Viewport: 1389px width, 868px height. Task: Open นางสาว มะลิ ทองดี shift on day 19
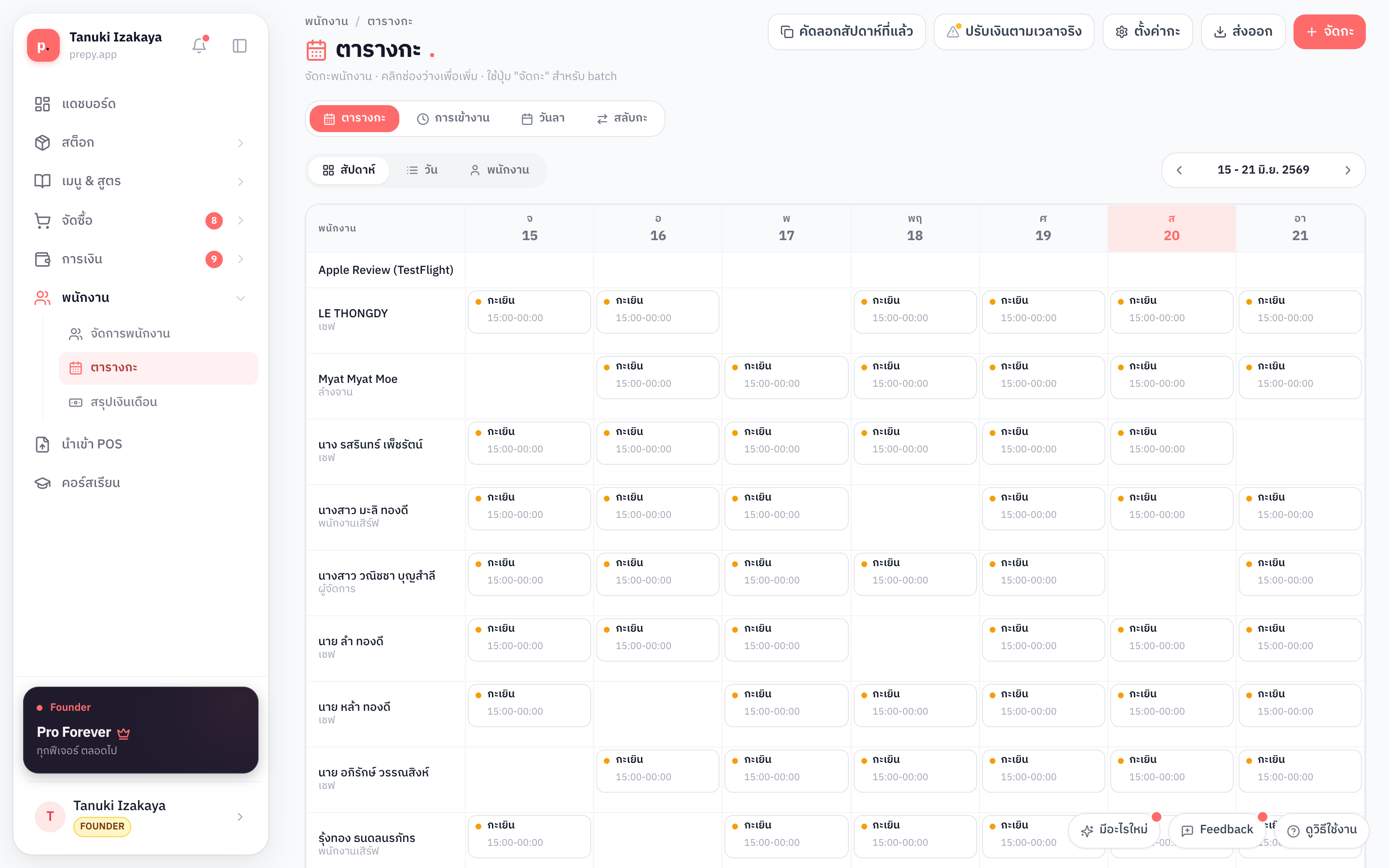point(1044,509)
